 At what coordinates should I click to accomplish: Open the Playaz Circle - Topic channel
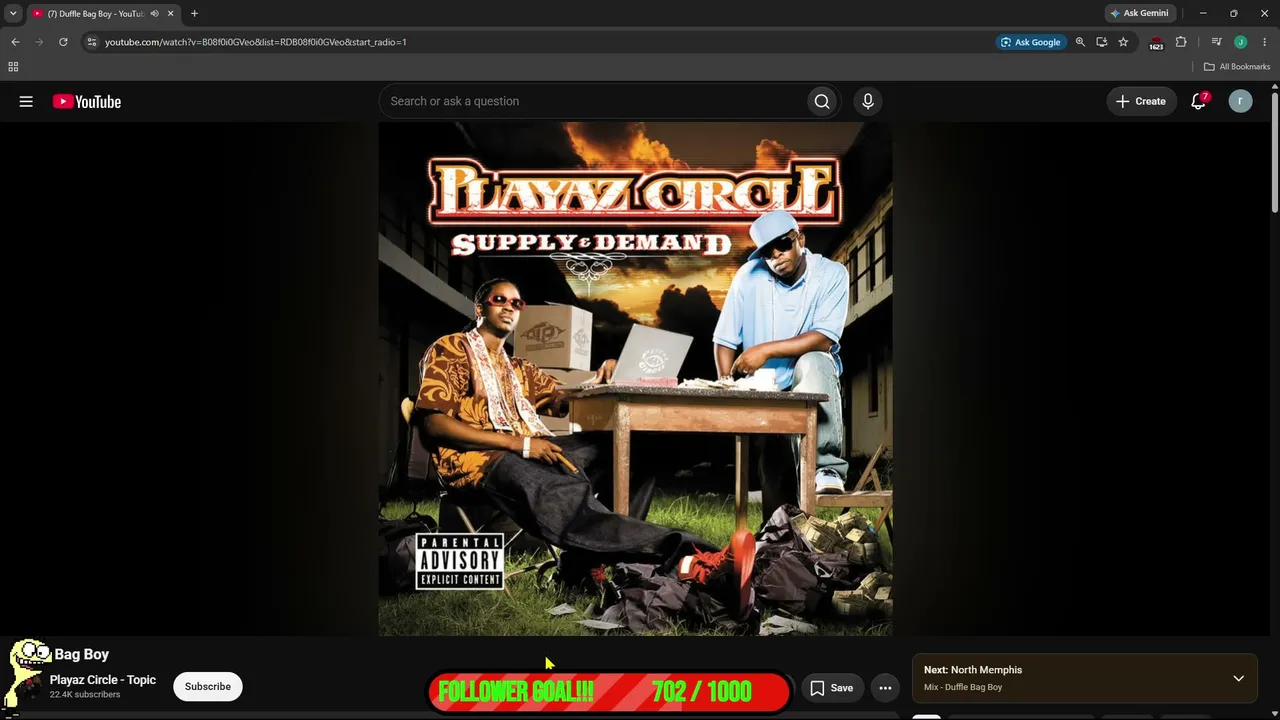tap(103, 680)
